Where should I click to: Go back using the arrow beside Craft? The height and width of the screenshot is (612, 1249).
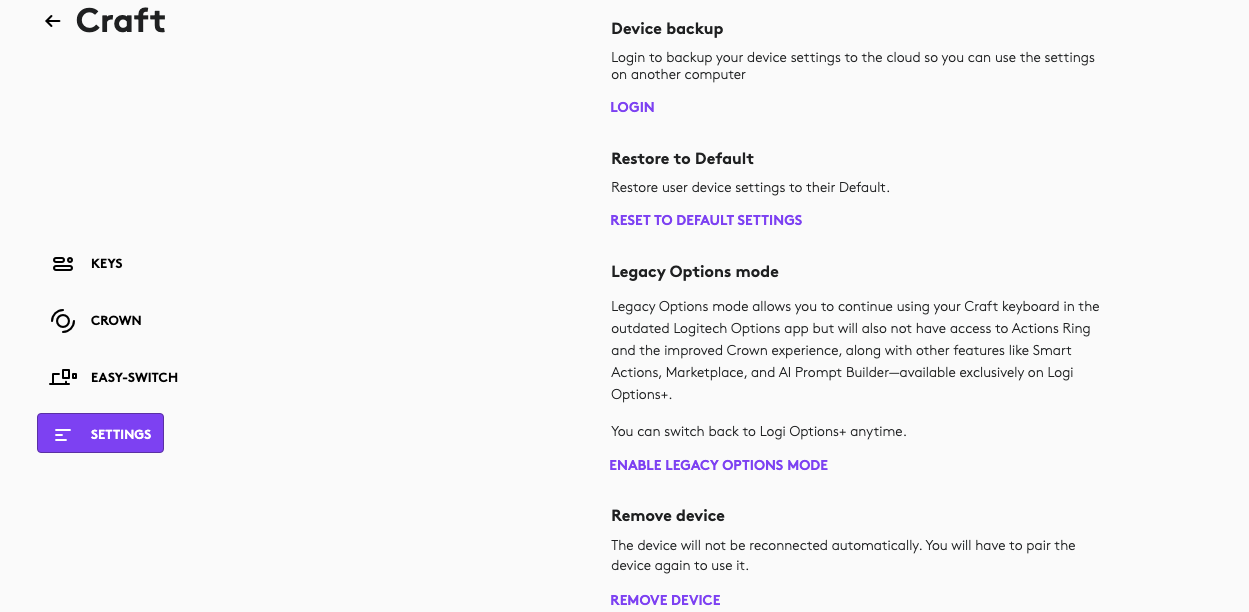coord(53,21)
